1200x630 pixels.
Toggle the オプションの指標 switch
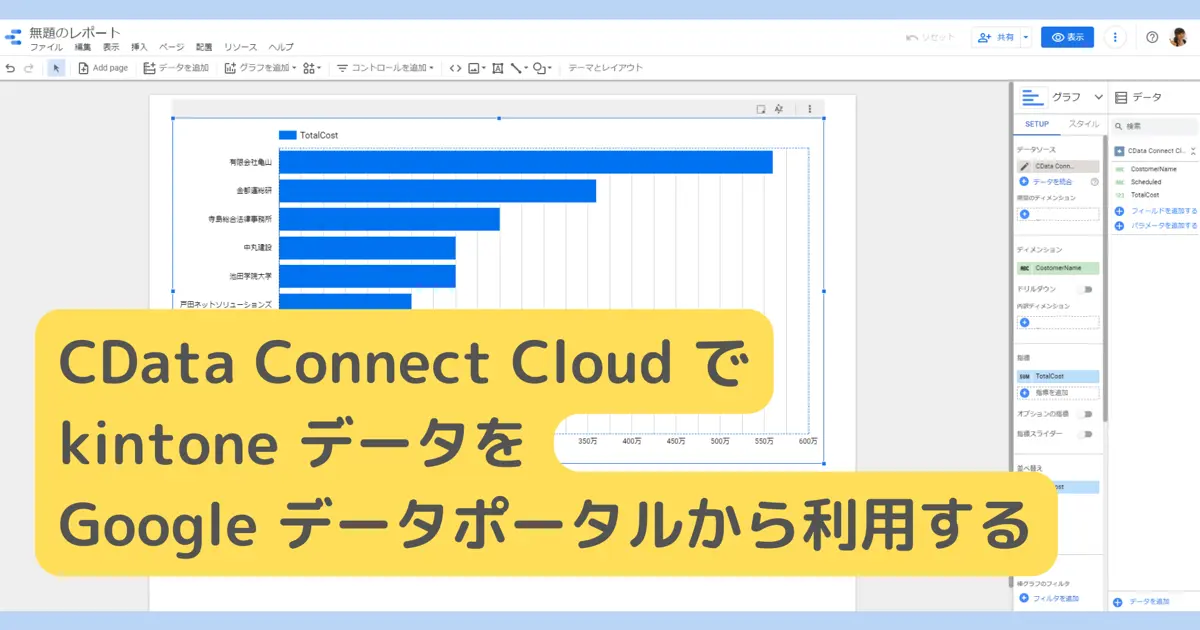[x=1084, y=414]
